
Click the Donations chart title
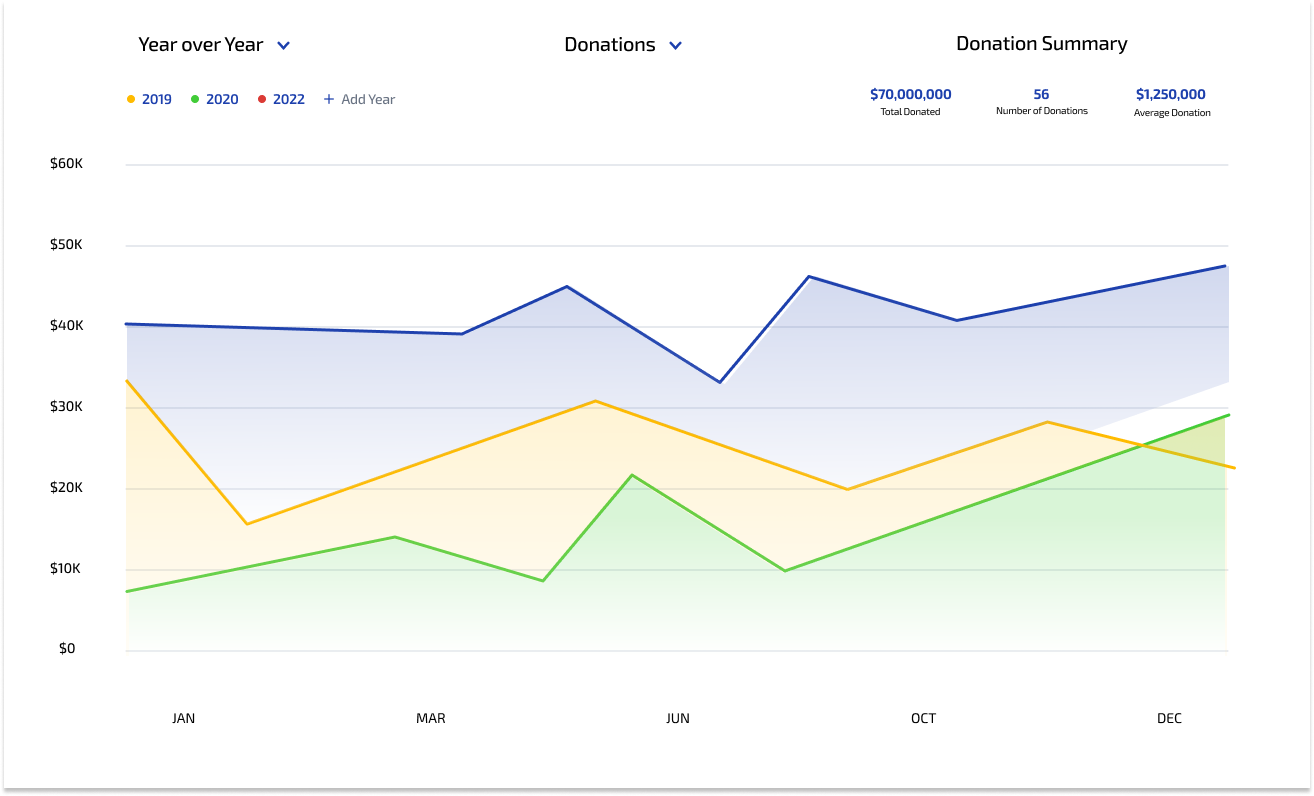pos(610,45)
